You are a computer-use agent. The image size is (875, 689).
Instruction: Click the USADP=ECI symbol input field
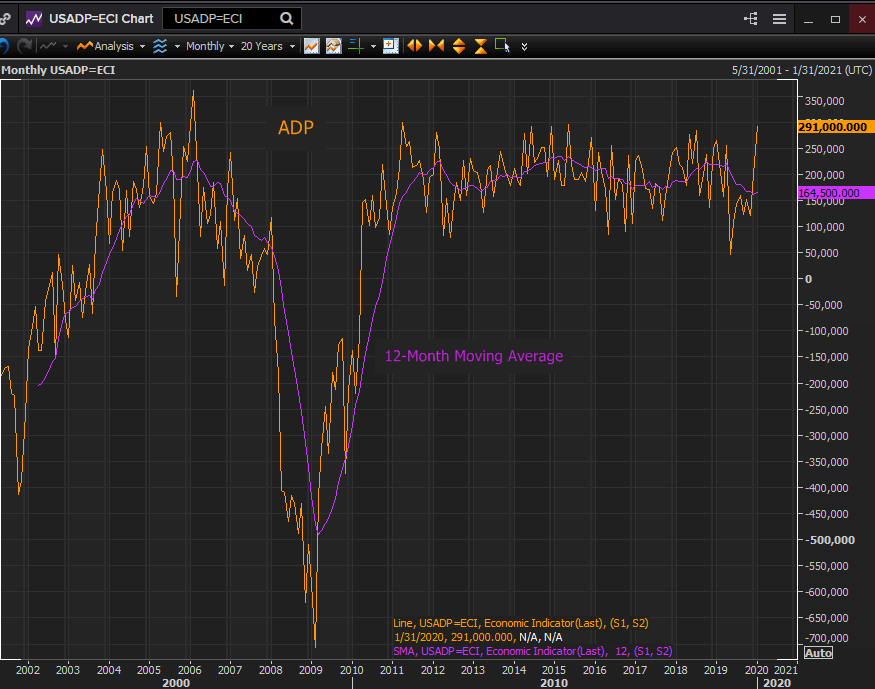tap(220, 18)
